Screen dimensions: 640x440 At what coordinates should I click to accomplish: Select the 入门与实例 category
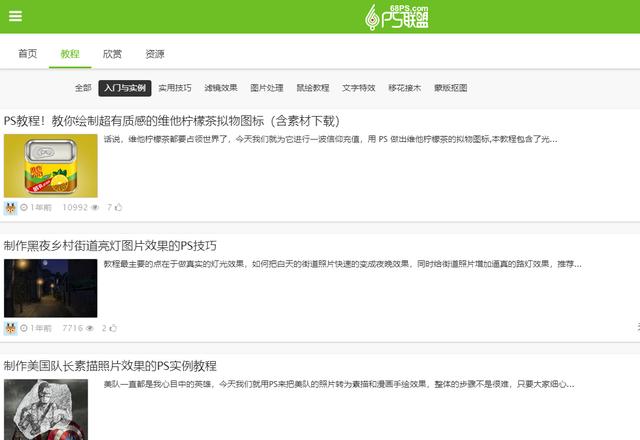coord(125,88)
